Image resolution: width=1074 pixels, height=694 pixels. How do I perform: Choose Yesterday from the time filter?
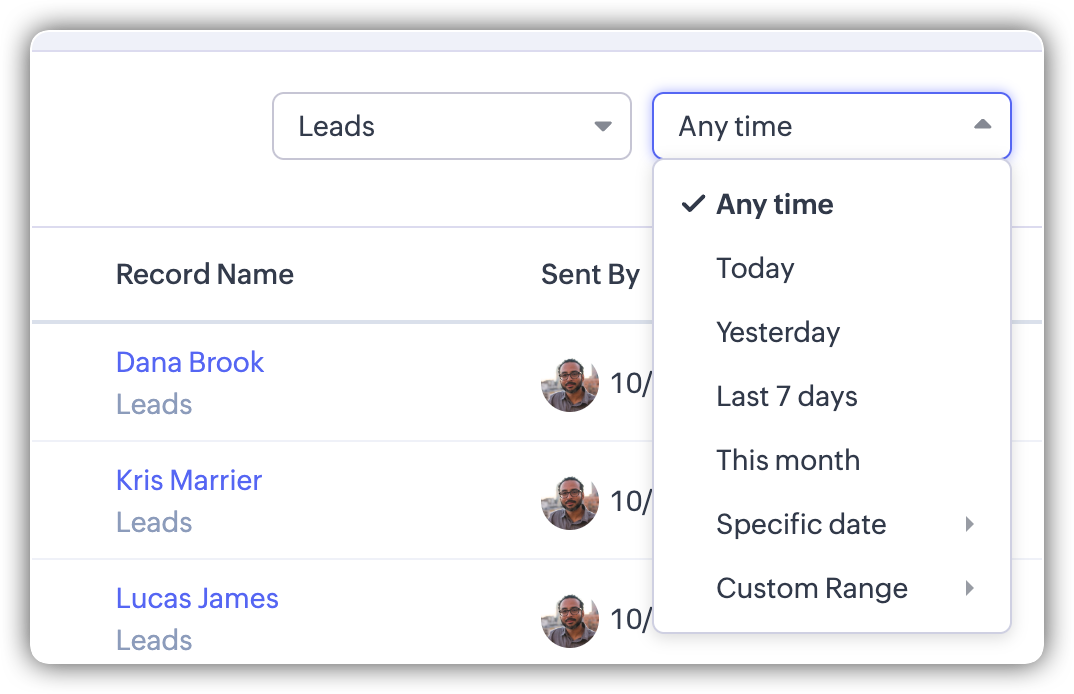pyautogui.click(x=778, y=333)
